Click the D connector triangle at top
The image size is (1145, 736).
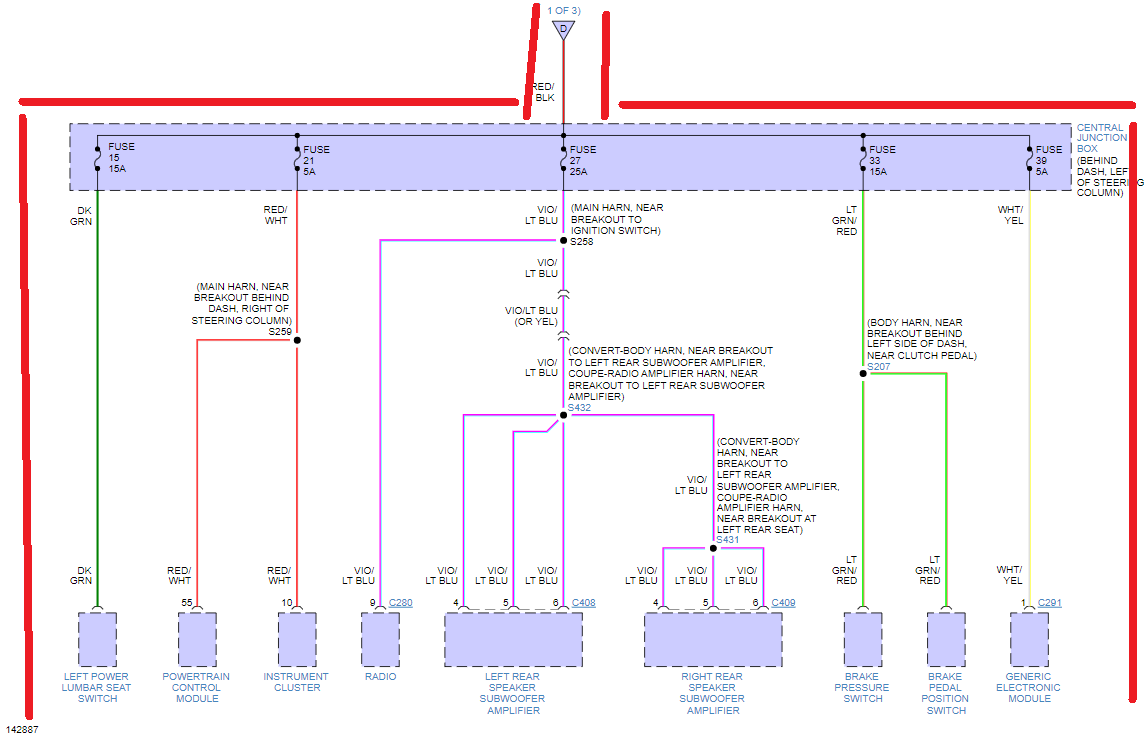(563, 30)
